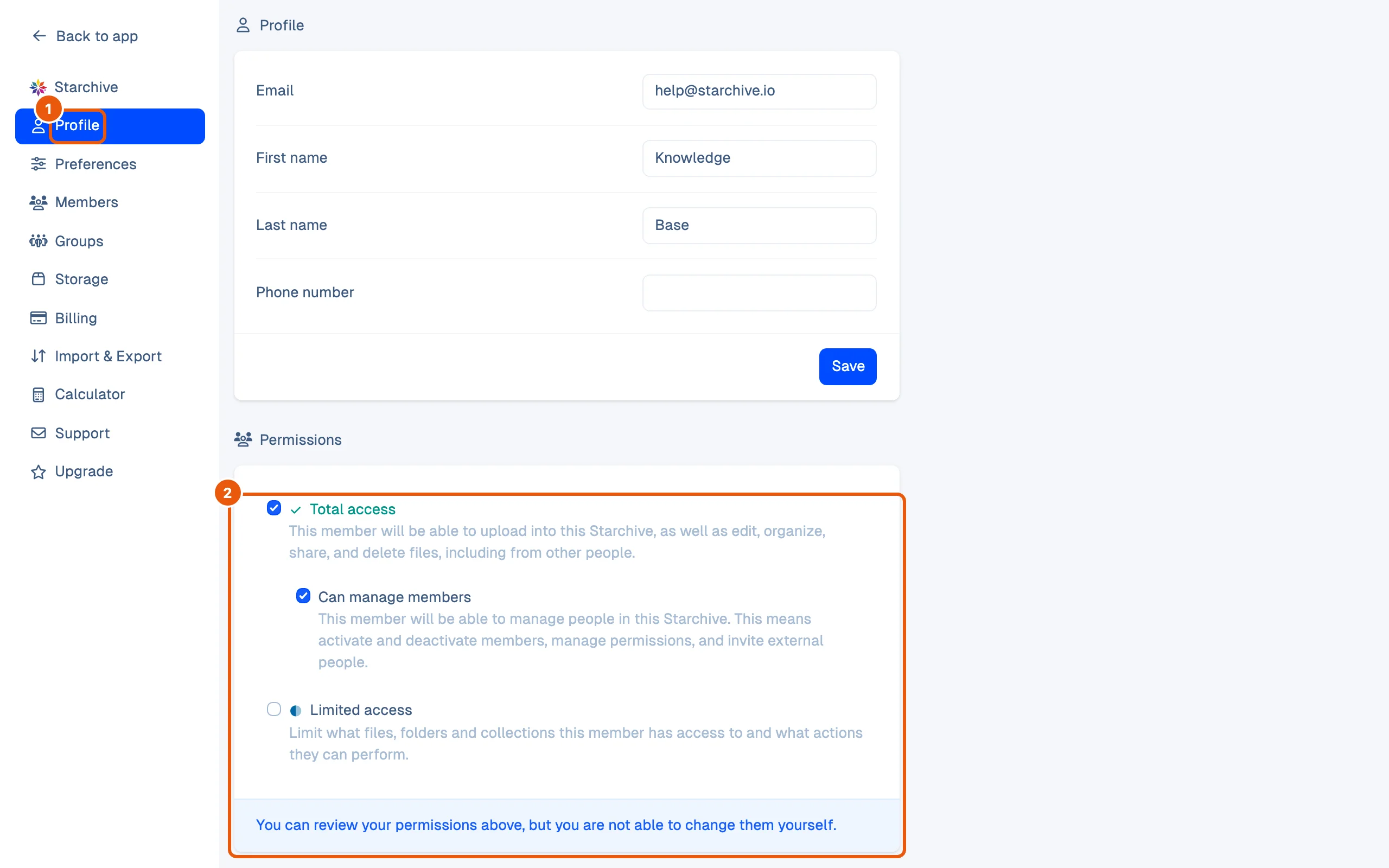The width and height of the screenshot is (1389, 868).
Task: Click the back arrow icon
Action: click(39, 36)
